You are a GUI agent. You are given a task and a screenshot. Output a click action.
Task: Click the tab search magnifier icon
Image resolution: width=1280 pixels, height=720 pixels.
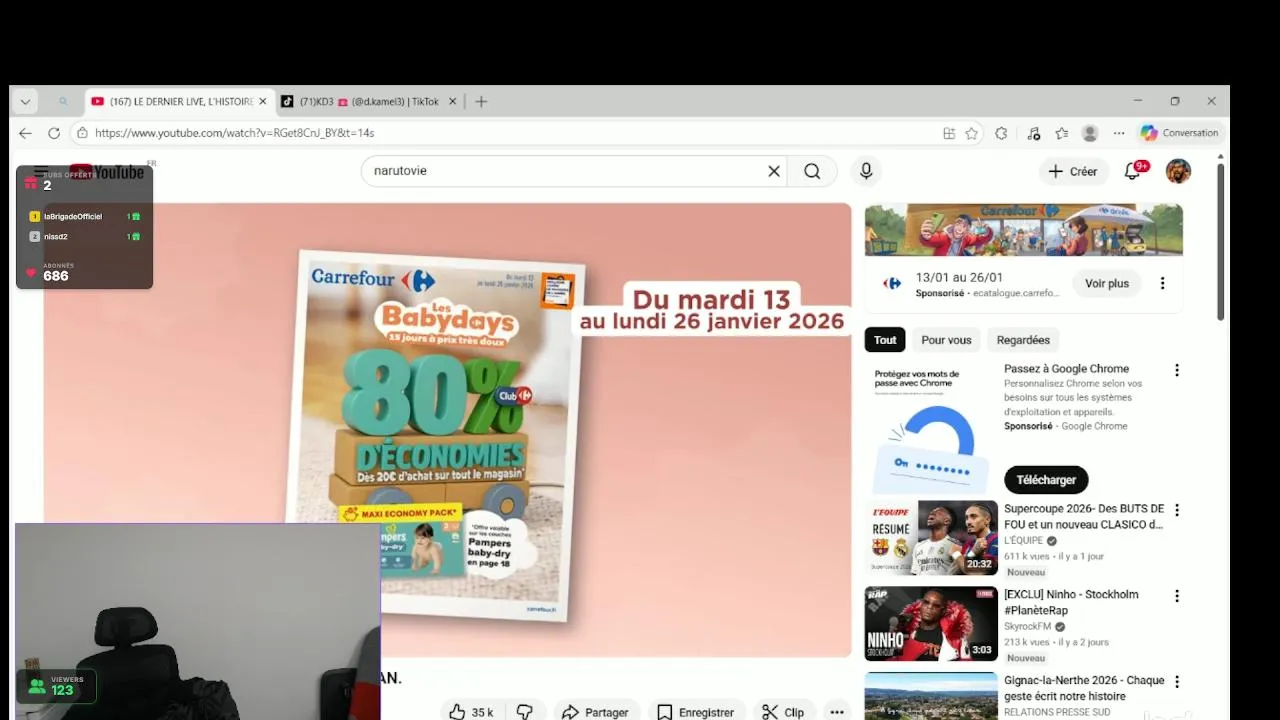tap(63, 101)
